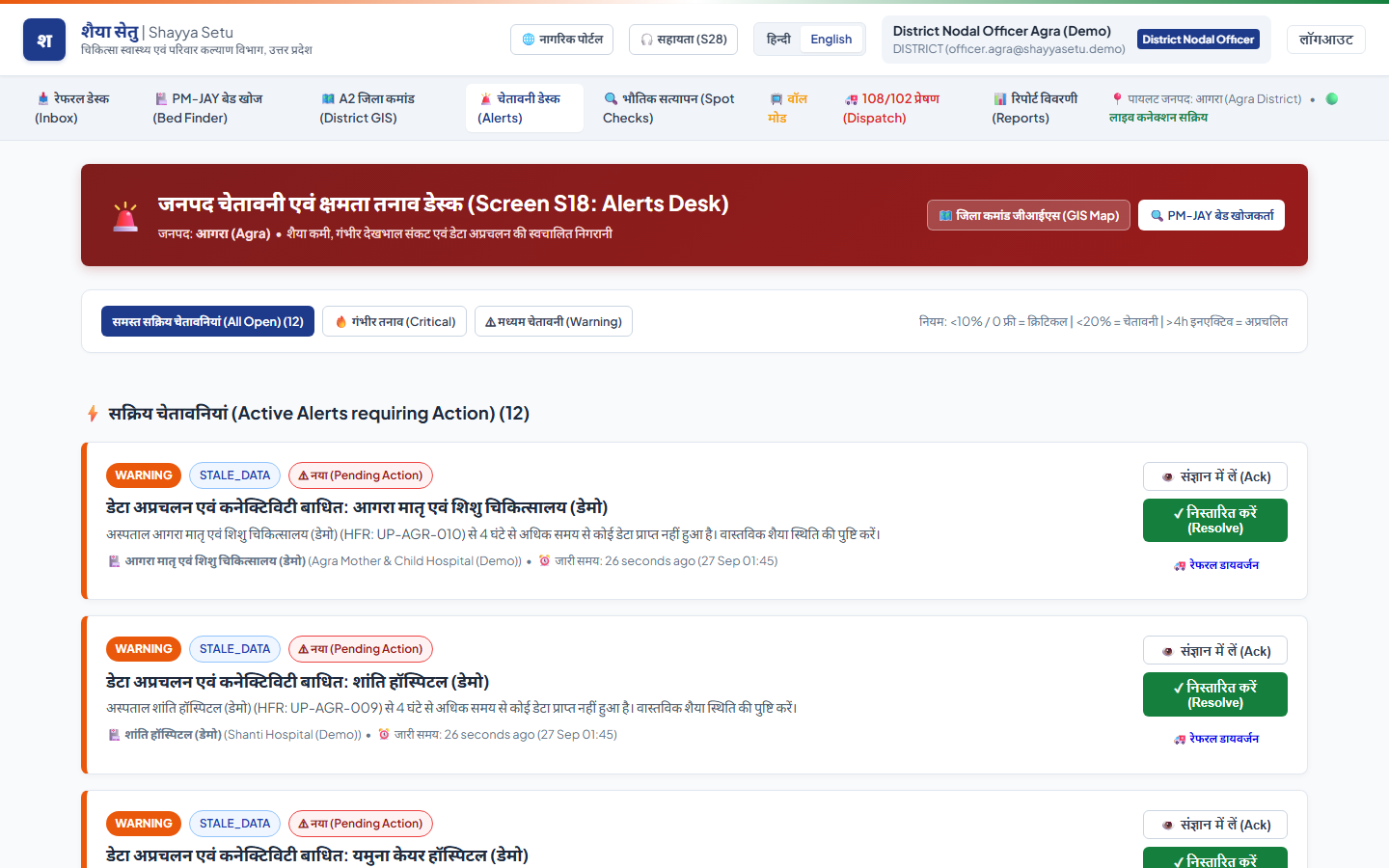Click the hospital icon beside Shanti Hospital (Demo)

[114, 735]
